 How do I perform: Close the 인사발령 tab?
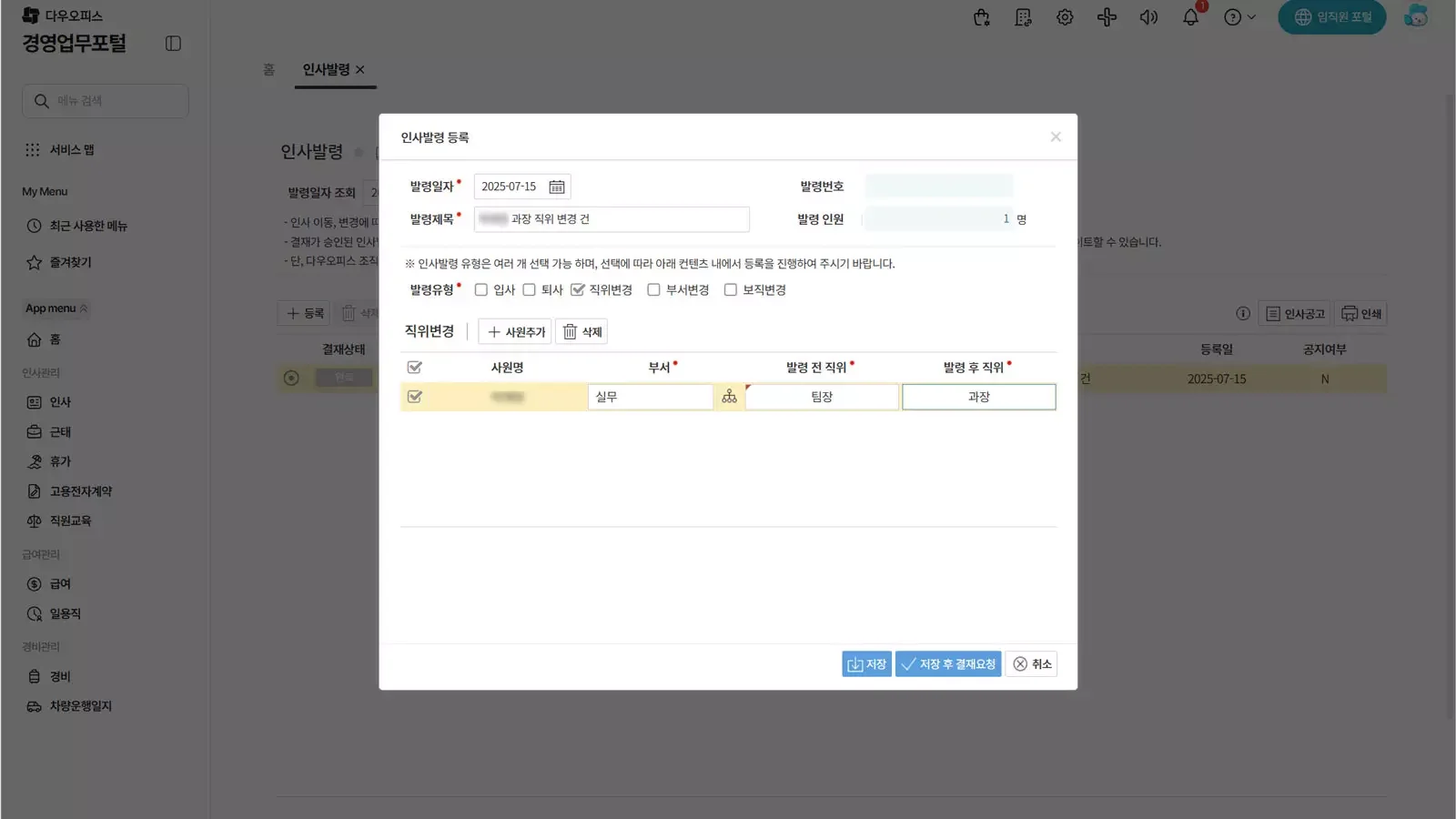pos(361,69)
